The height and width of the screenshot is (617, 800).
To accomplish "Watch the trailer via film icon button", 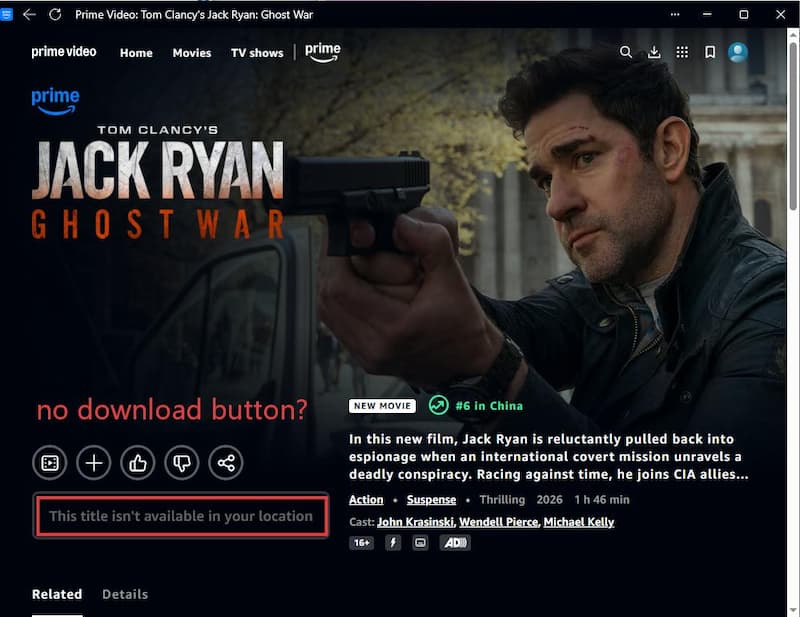I will (49, 463).
